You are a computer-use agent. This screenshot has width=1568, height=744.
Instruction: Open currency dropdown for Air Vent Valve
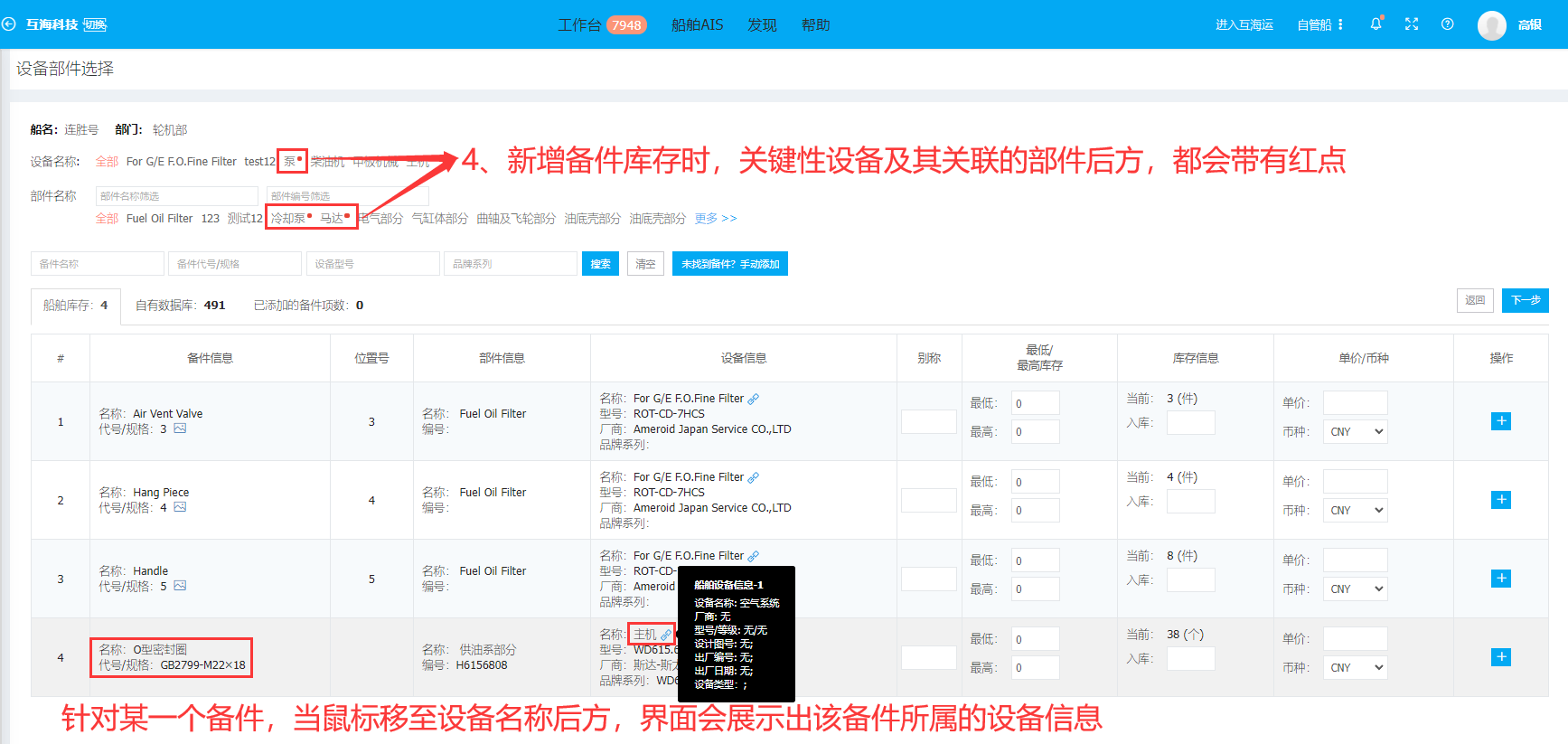coord(1356,432)
